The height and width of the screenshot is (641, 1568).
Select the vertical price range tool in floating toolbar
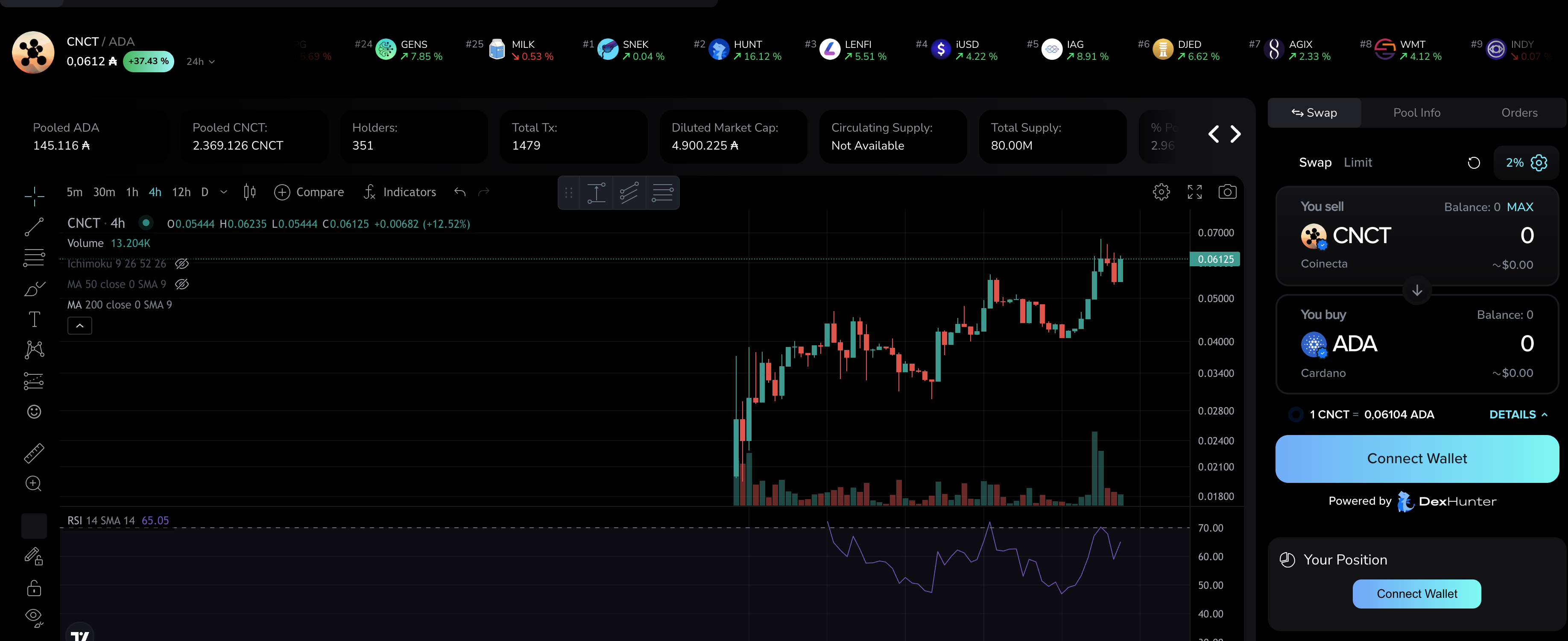point(597,193)
